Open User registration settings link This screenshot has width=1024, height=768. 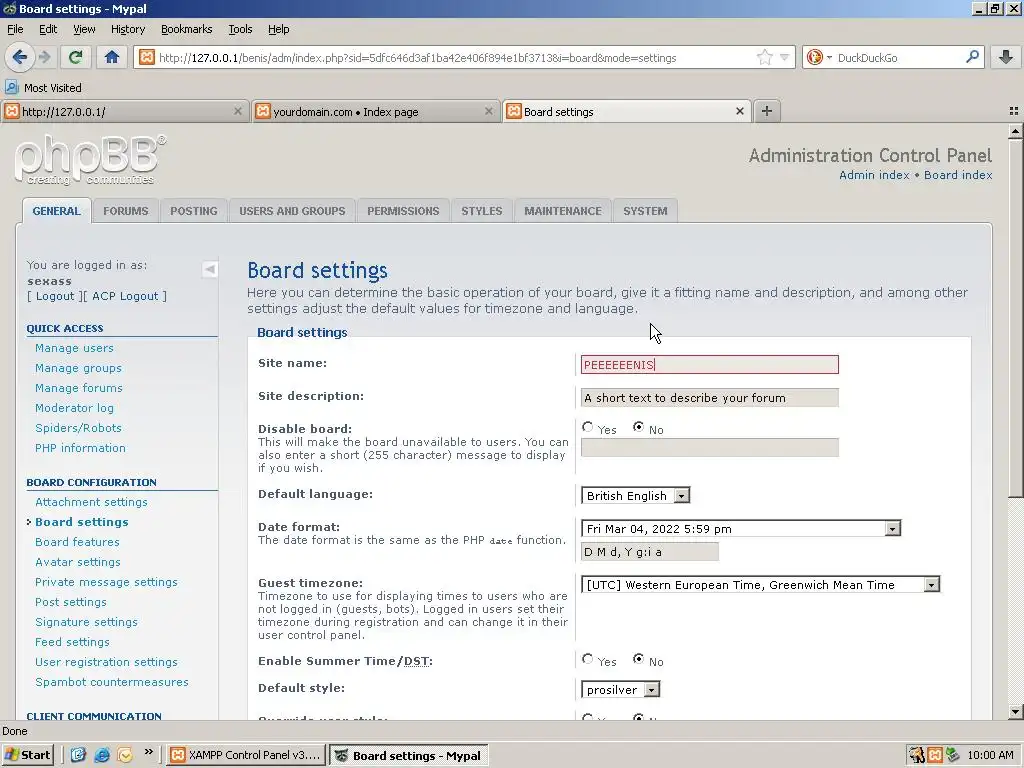point(106,662)
